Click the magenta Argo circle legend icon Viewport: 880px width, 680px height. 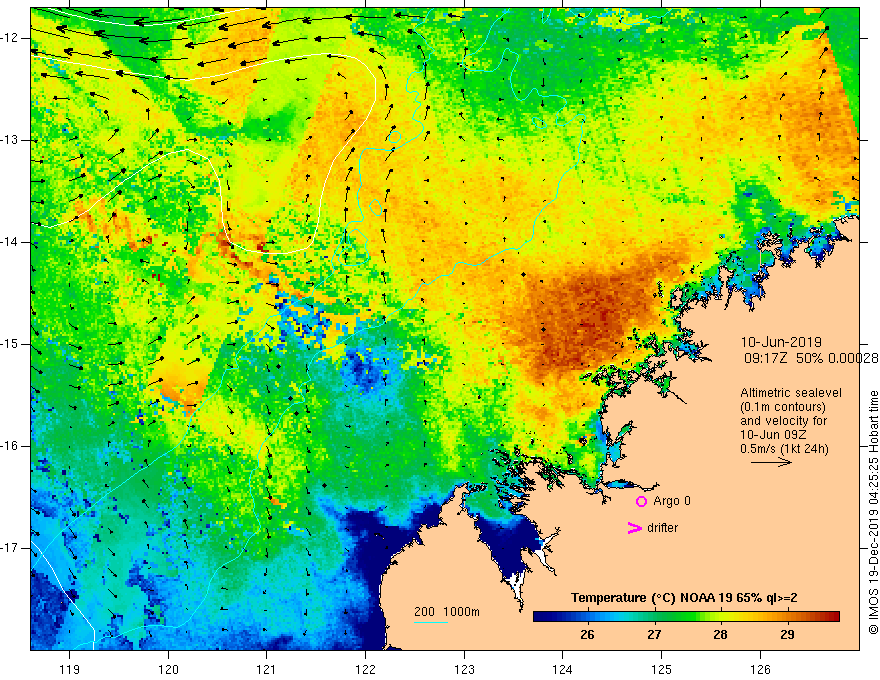coord(641,501)
